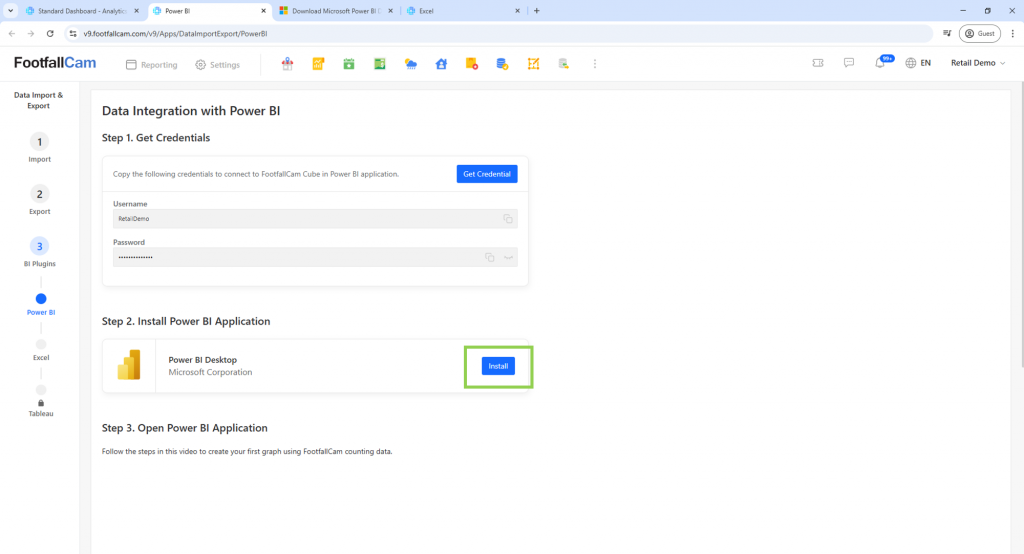Open the yellow chart report icon
This screenshot has width=1024, height=554.
[x=318, y=63]
